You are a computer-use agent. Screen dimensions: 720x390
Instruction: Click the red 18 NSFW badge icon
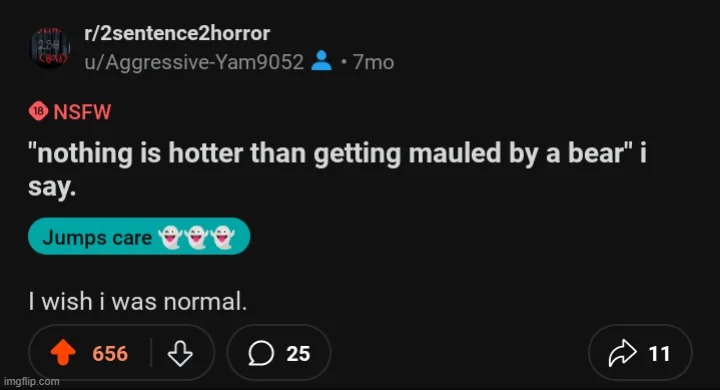tap(38, 111)
